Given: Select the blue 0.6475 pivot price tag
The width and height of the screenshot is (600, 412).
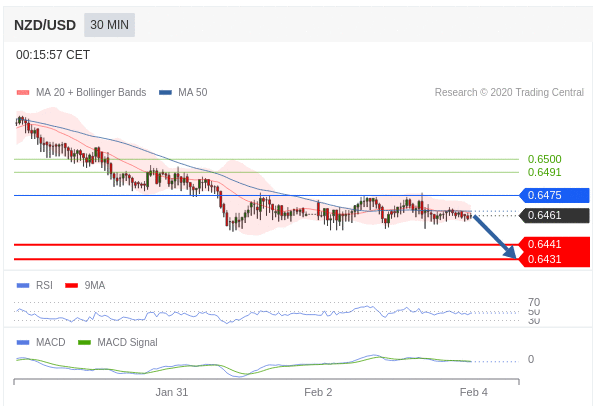Looking at the screenshot, I should point(554,195).
